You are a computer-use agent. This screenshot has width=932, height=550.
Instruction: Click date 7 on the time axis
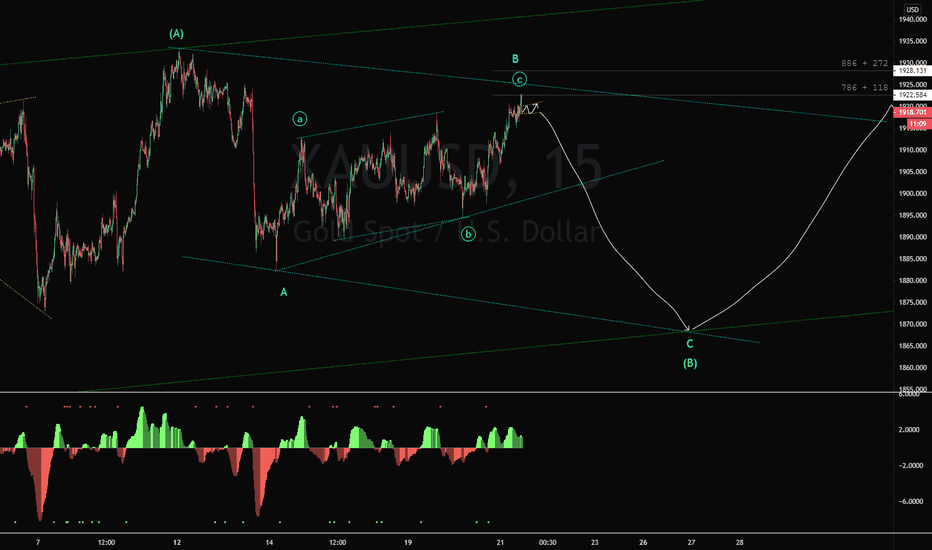(x=38, y=542)
